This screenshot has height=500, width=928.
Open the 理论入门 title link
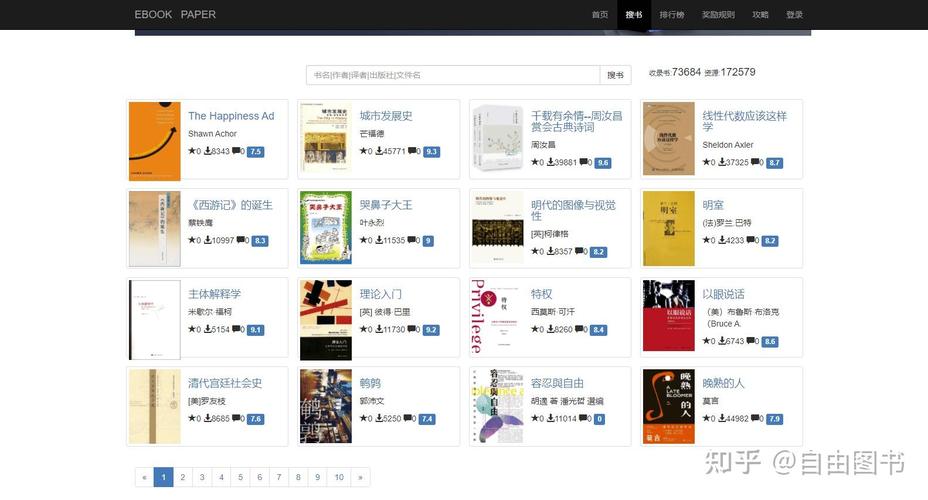381,294
